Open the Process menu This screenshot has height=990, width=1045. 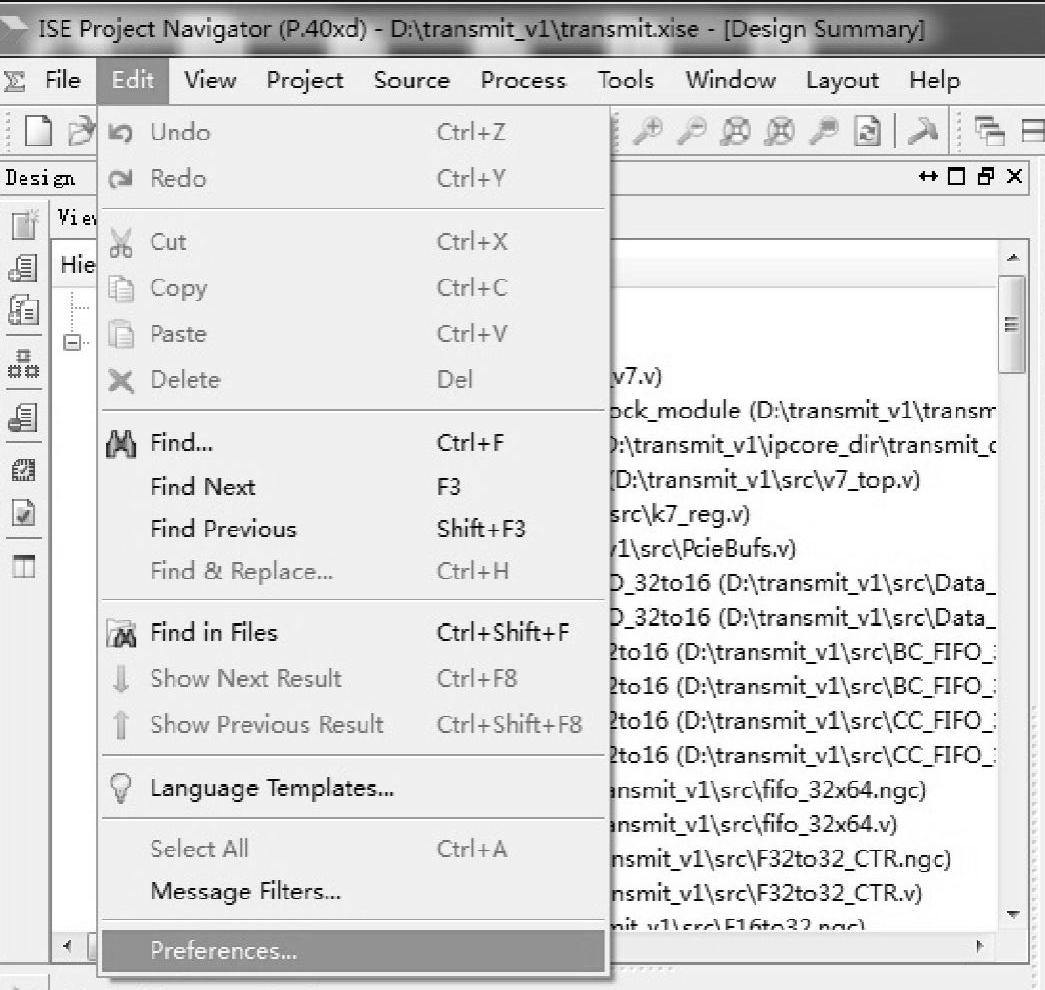523,80
